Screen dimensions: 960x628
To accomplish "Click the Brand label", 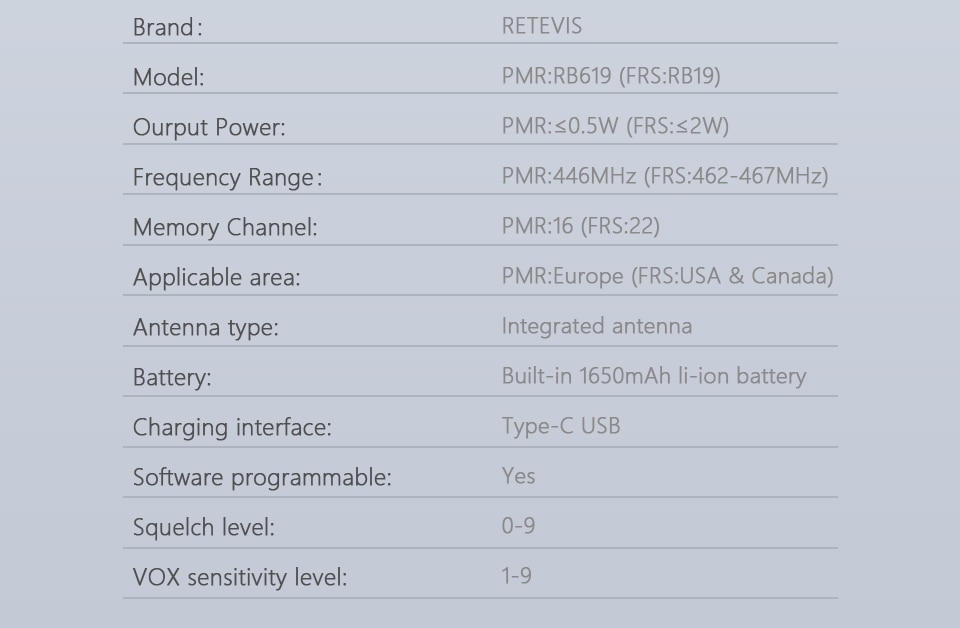I will (168, 28).
